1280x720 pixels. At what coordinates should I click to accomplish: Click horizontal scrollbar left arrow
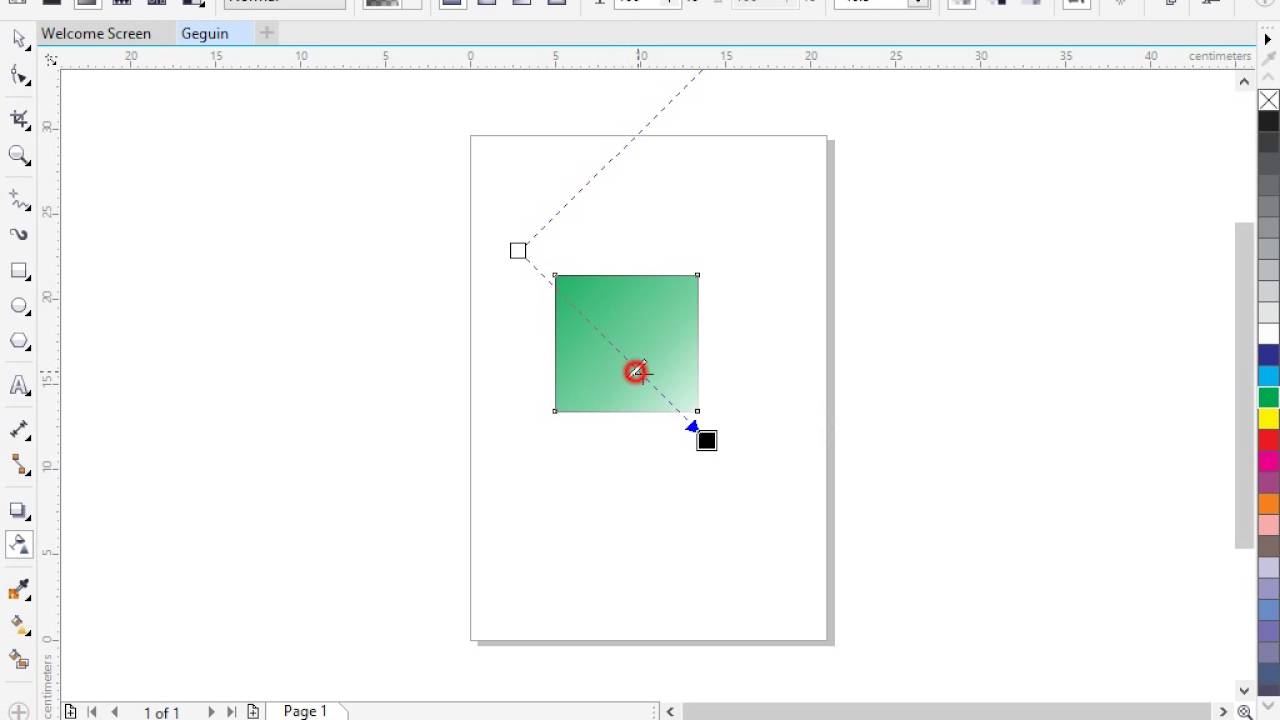click(x=670, y=712)
